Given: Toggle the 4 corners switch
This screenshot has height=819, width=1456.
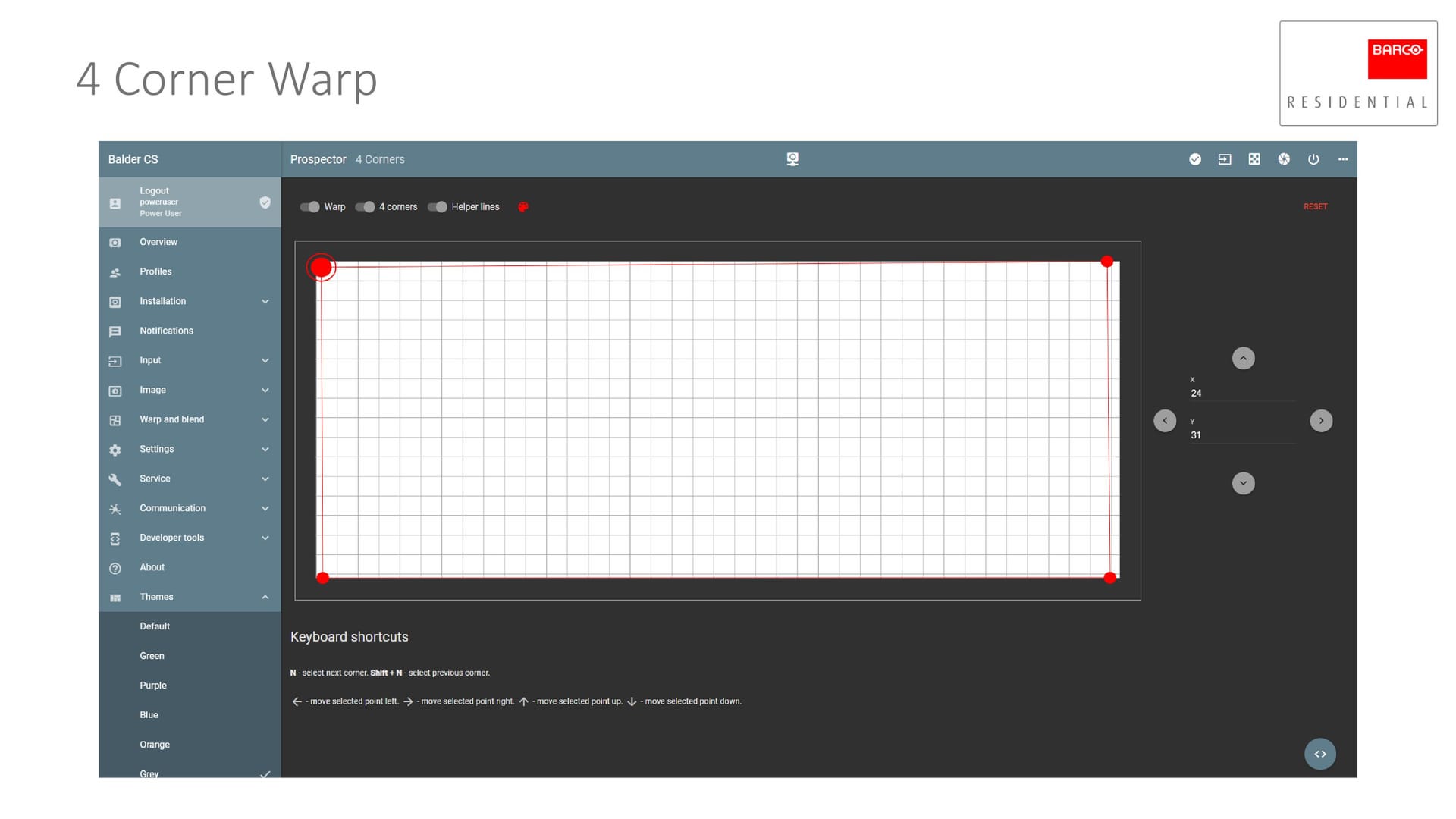Looking at the screenshot, I should [x=366, y=207].
